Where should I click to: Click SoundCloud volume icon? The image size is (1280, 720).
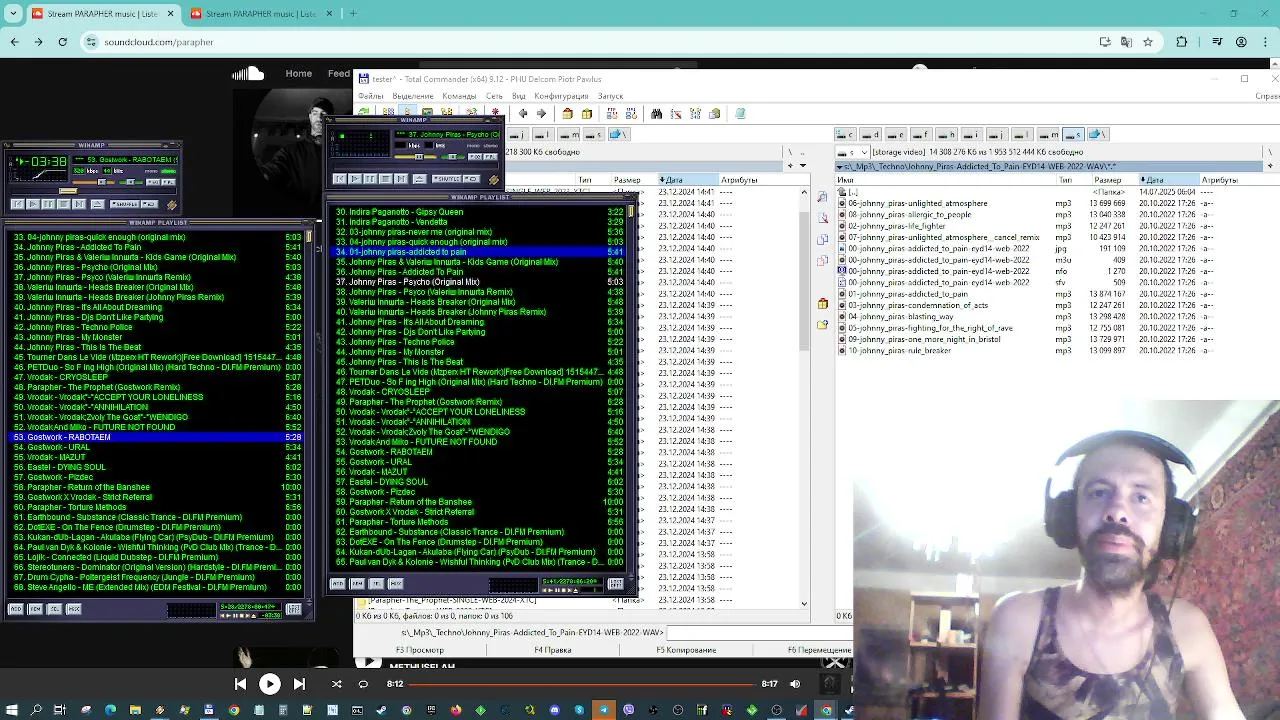tap(795, 684)
